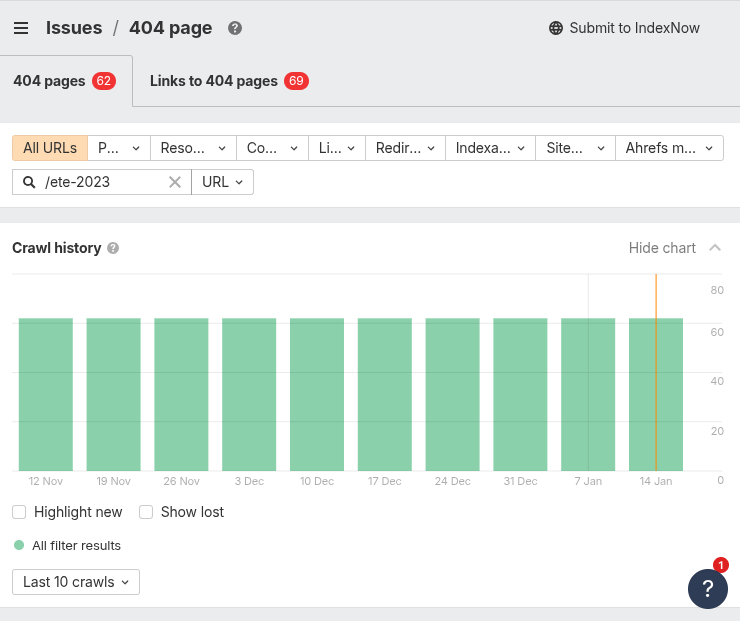Enable the Show lost checkbox
The width and height of the screenshot is (740, 621).
click(146, 512)
